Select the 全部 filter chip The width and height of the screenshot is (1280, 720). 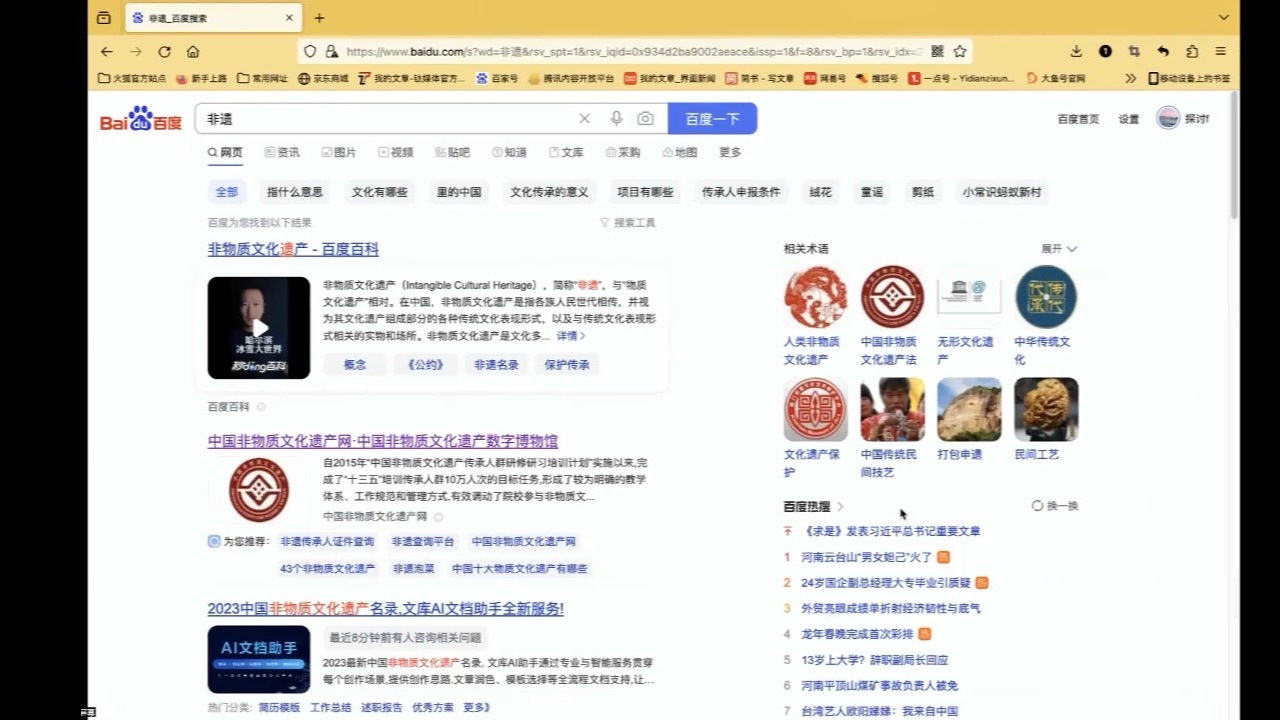(x=227, y=192)
